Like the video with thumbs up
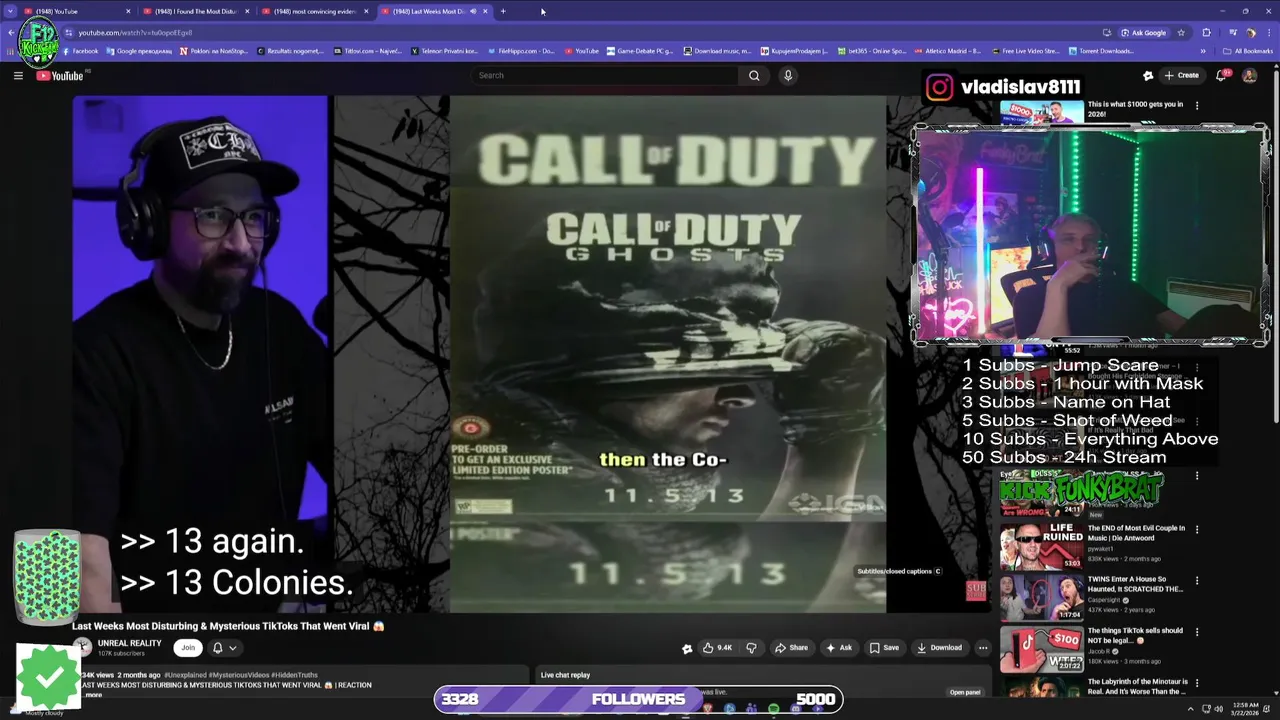 (717, 648)
